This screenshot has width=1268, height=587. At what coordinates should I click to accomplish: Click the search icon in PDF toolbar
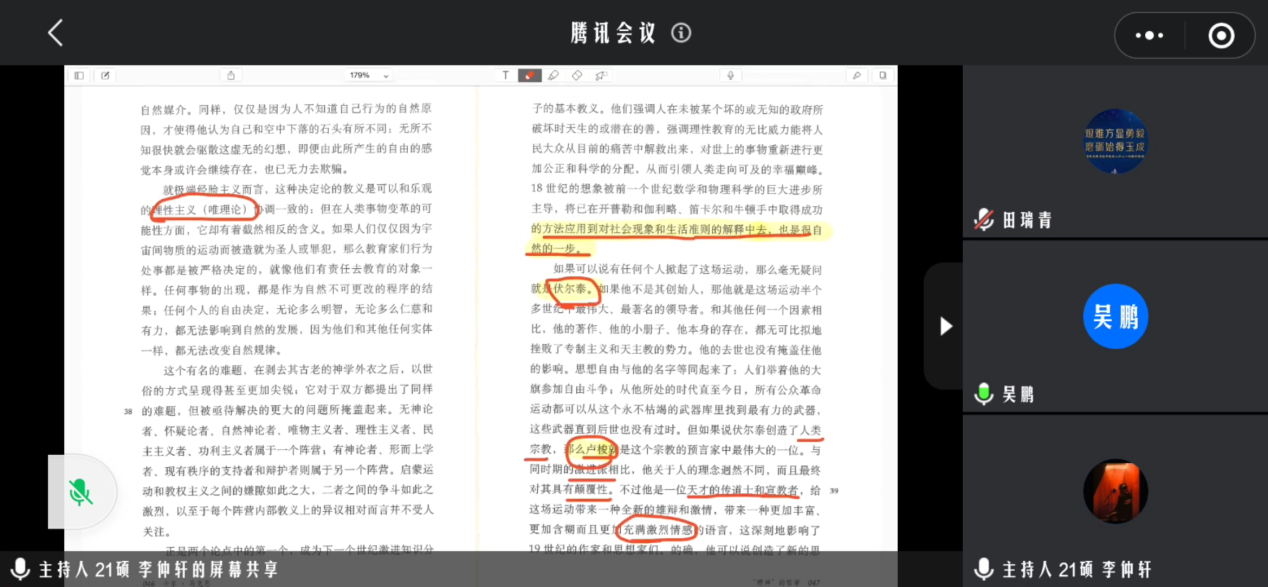coord(857,75)
